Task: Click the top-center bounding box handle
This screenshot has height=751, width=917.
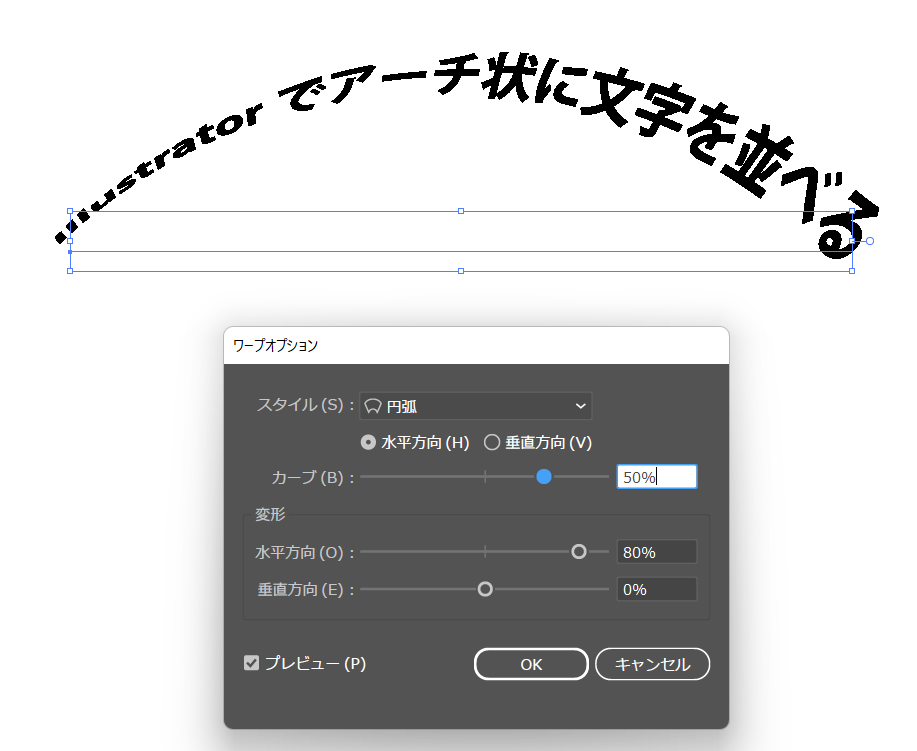Action: 461,211
